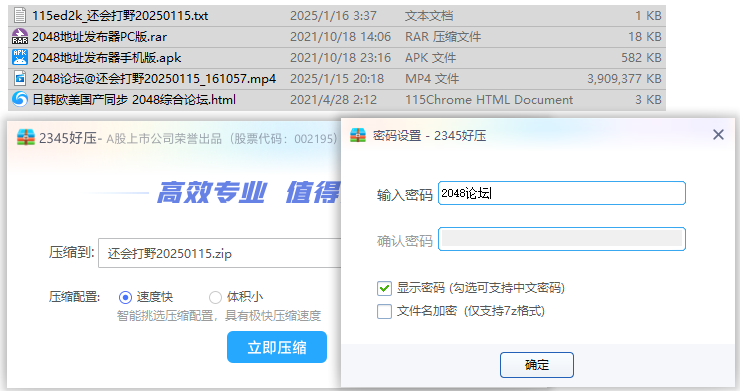Image resolution: width=740 pixels, height=391 pixels.
Task: Close the 密码设置 password dialog
Action: point(718,135)
